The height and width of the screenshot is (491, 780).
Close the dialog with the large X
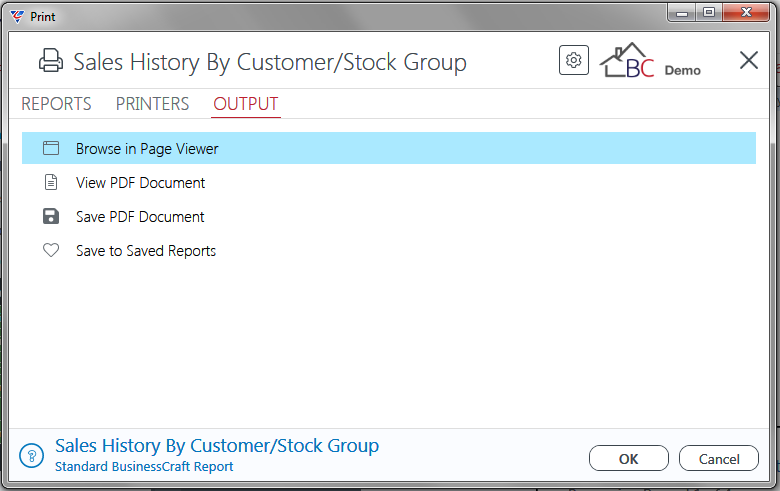pos(749,60)
